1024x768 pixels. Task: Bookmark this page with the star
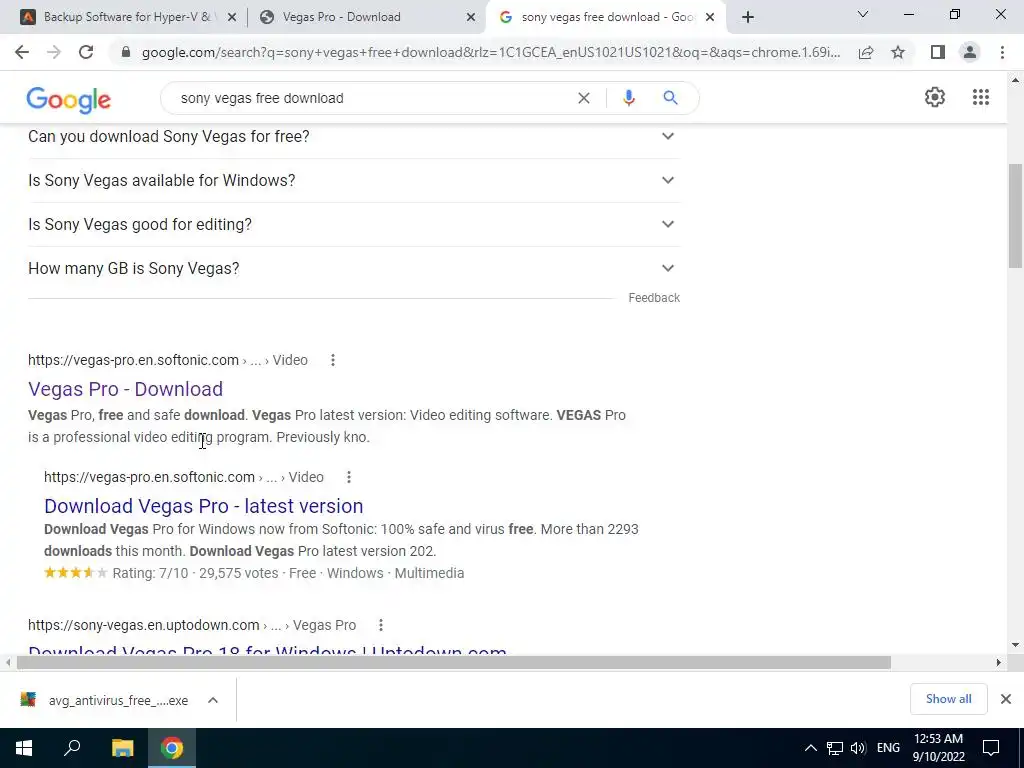(x=898, y=52)
